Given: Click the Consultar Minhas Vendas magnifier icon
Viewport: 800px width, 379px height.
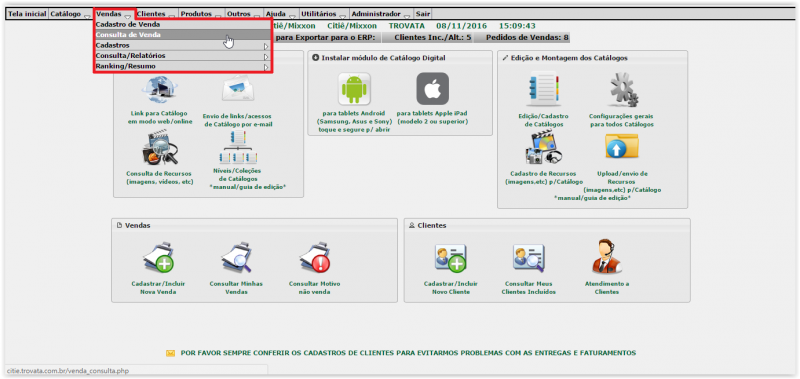Looking at the screenshot, I should (x=236, y=258).
